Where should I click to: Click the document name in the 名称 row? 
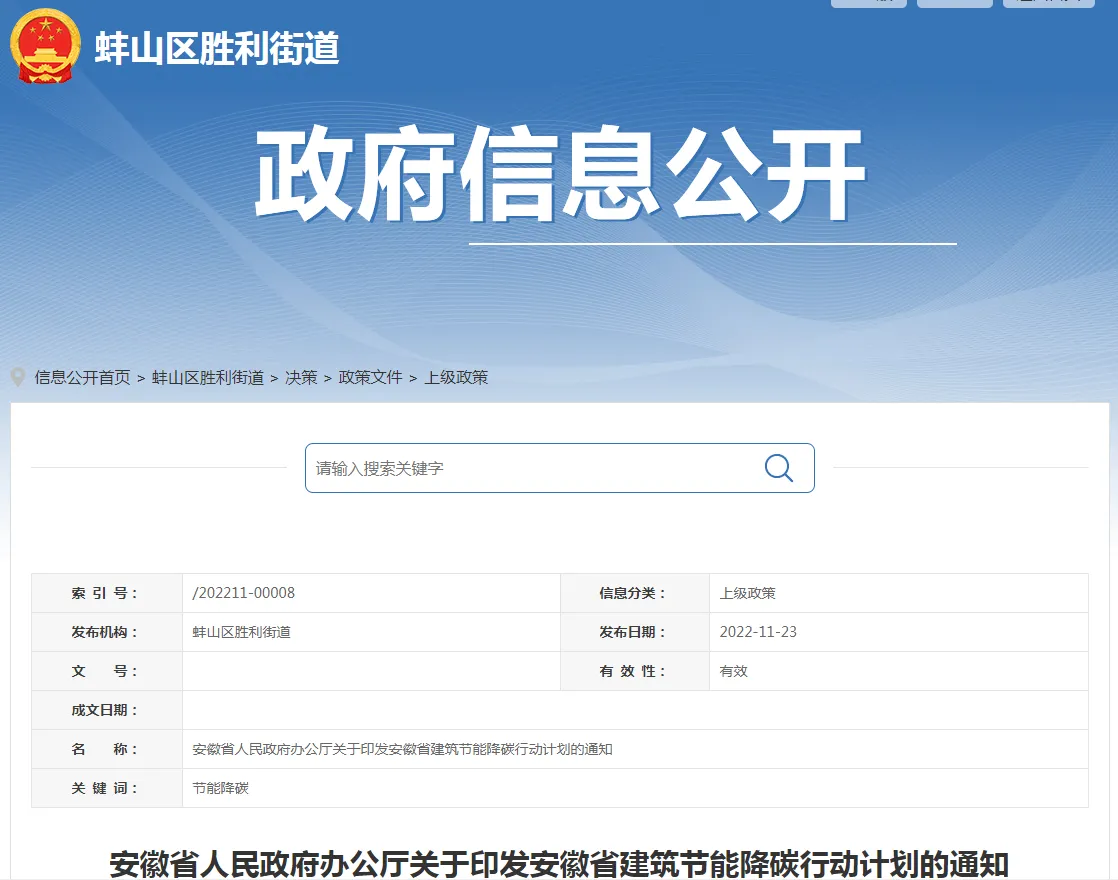tap(402, 749)
